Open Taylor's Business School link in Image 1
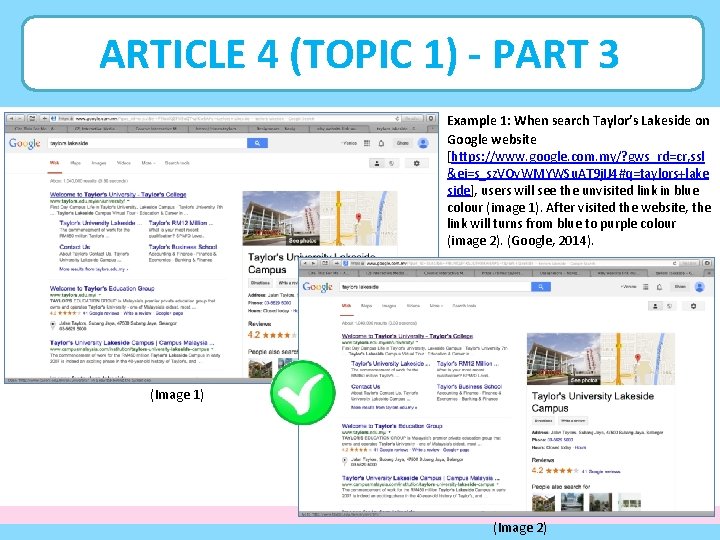The height and width of the screenshot is (540, 720). 183,247
